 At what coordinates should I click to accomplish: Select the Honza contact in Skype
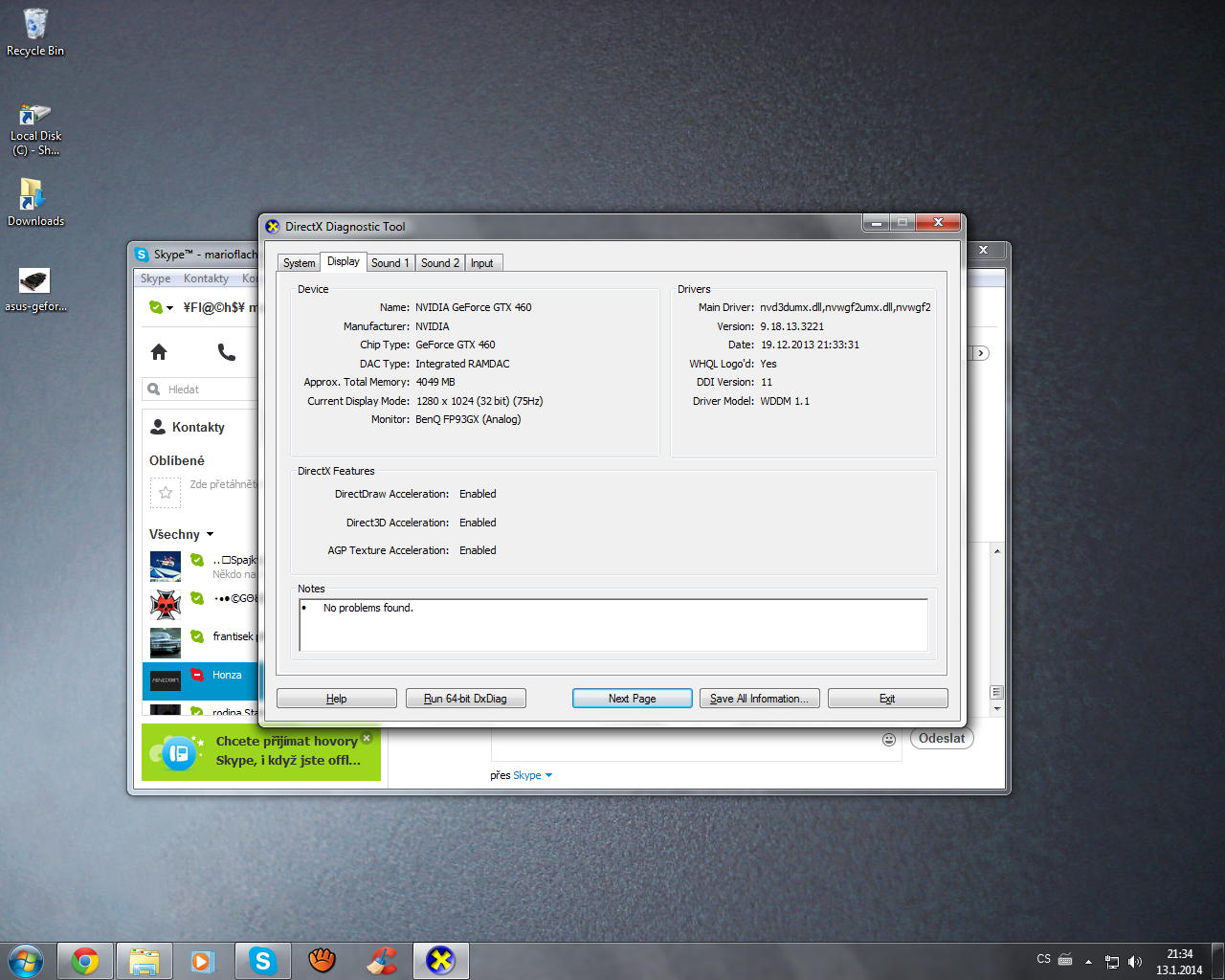(201, 680)
